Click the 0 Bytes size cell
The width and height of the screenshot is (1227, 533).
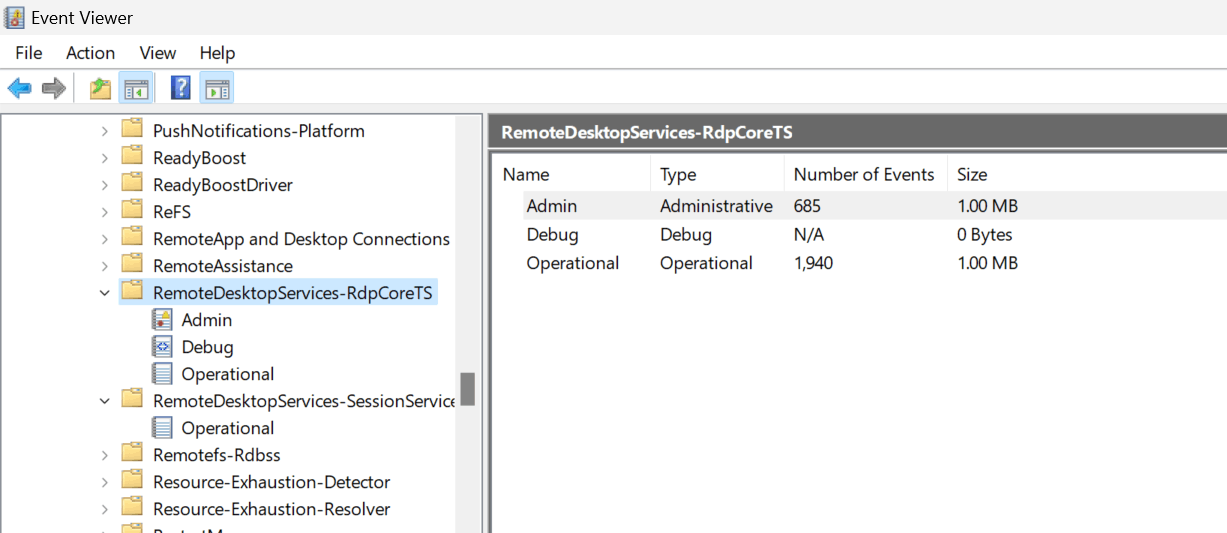tap(985, 235)
